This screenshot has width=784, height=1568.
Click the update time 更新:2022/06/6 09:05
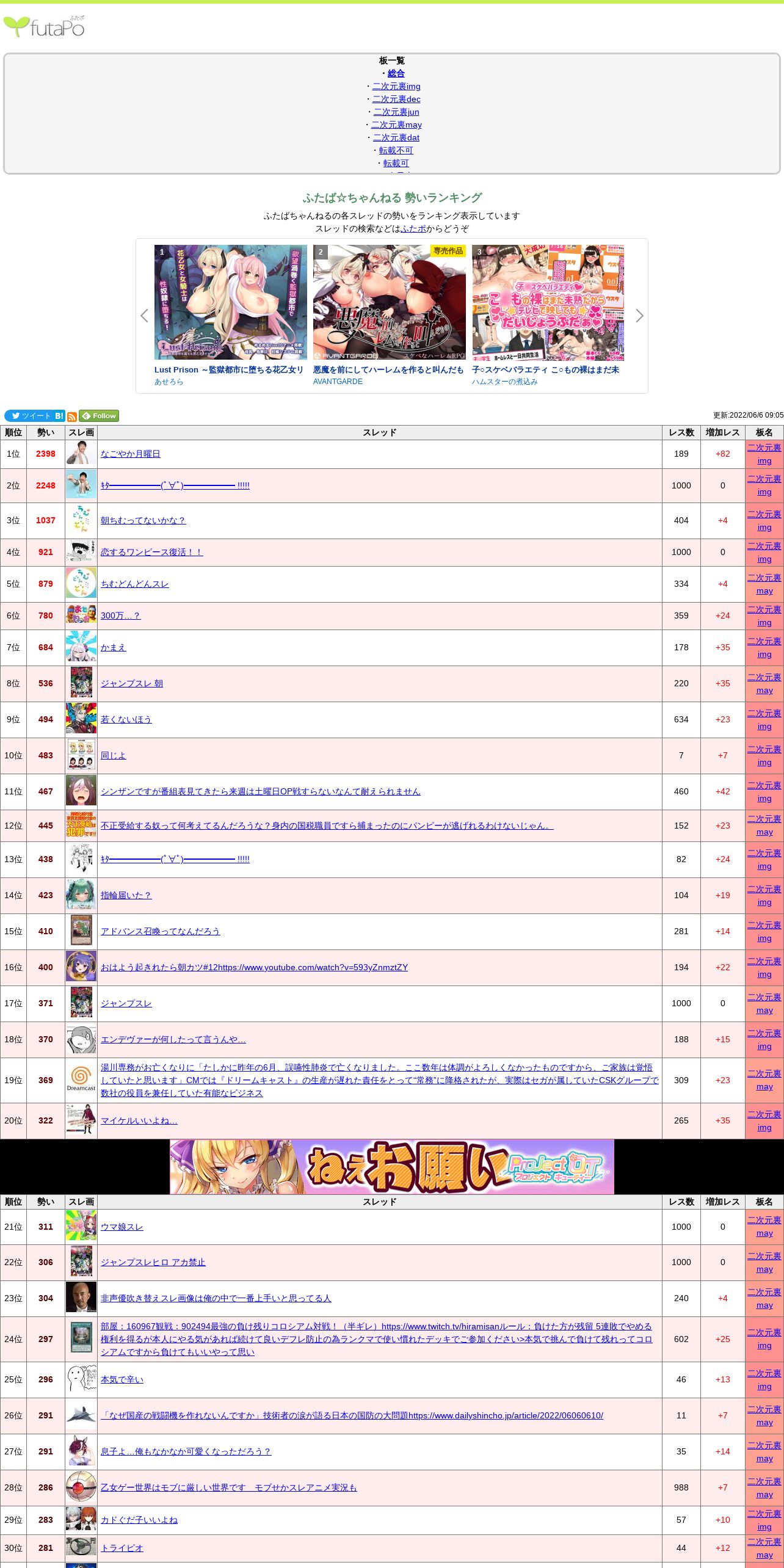[749, 415]
